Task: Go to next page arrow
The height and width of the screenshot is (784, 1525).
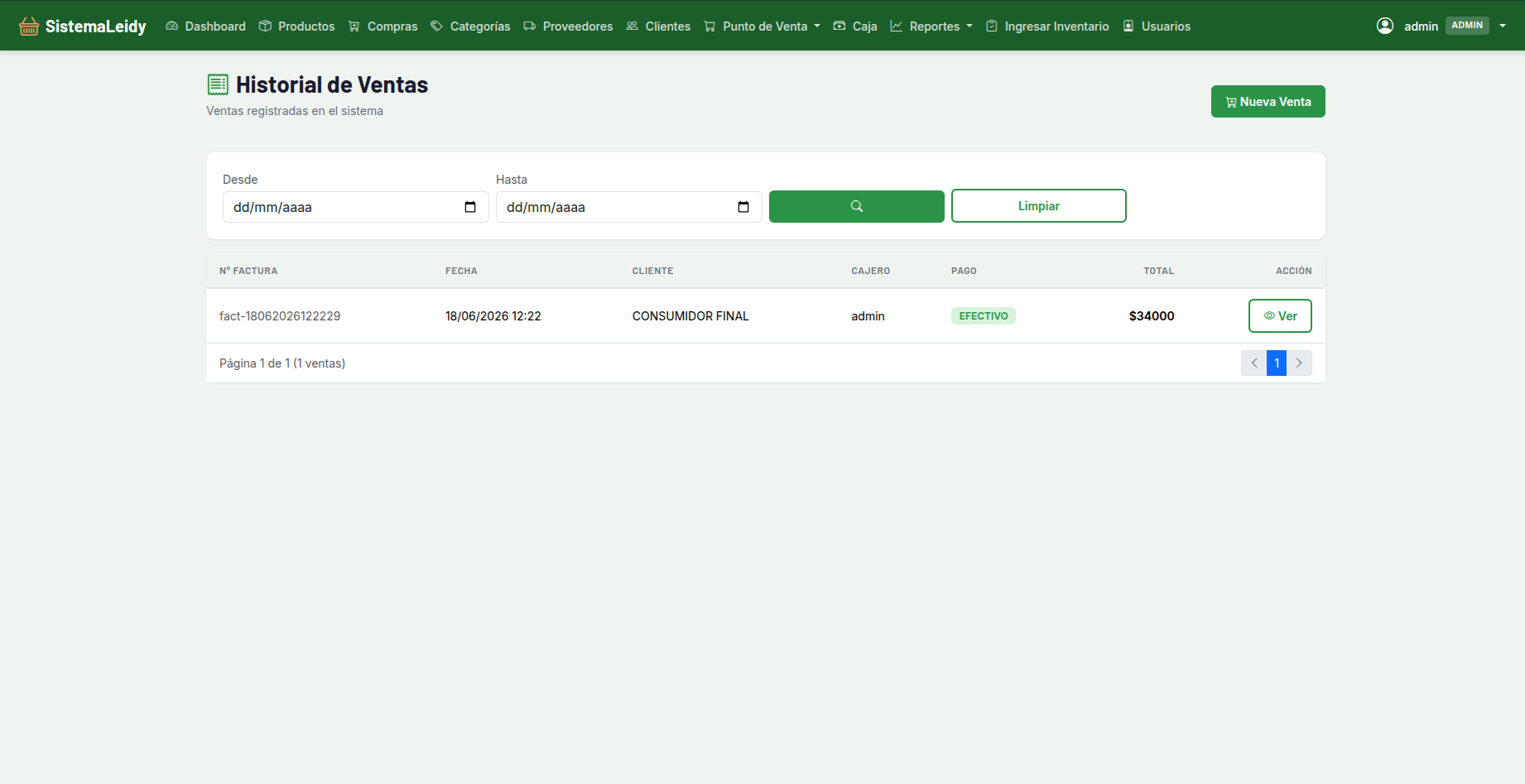Action: coord(1299,363)
